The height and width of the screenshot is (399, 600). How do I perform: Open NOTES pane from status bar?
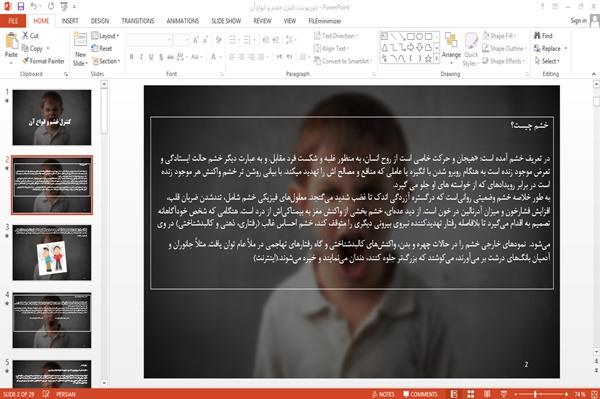(x=383, y=394)
